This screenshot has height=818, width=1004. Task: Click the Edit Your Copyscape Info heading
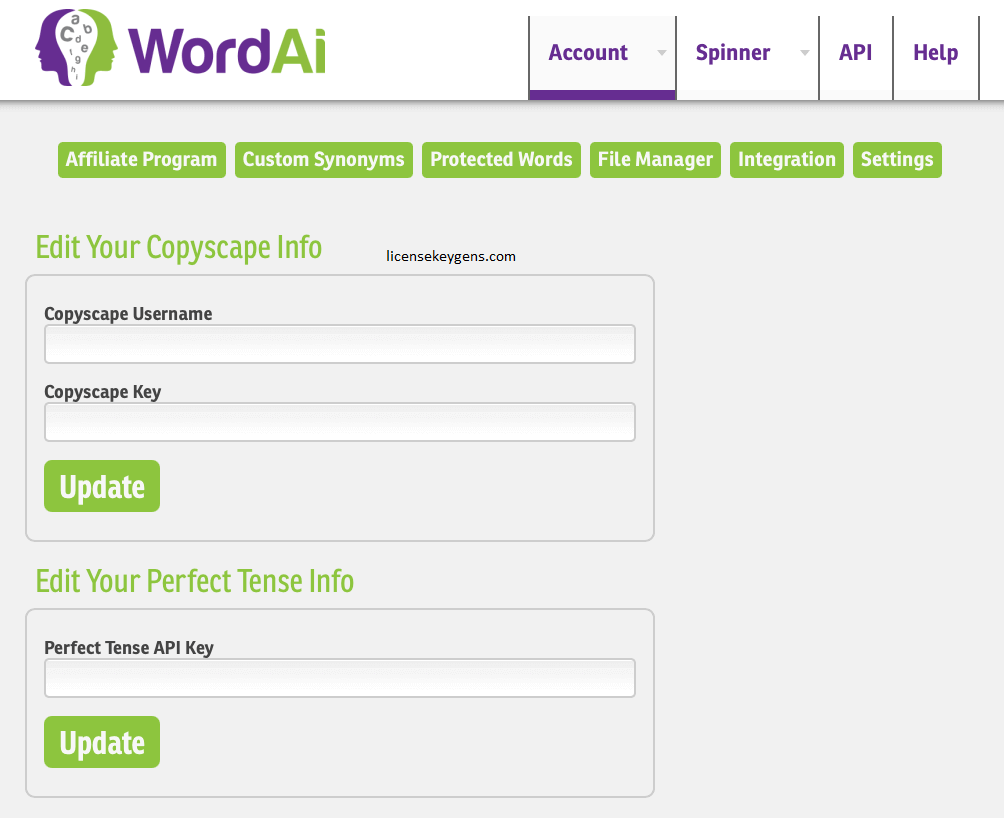(x=179, y=248)
